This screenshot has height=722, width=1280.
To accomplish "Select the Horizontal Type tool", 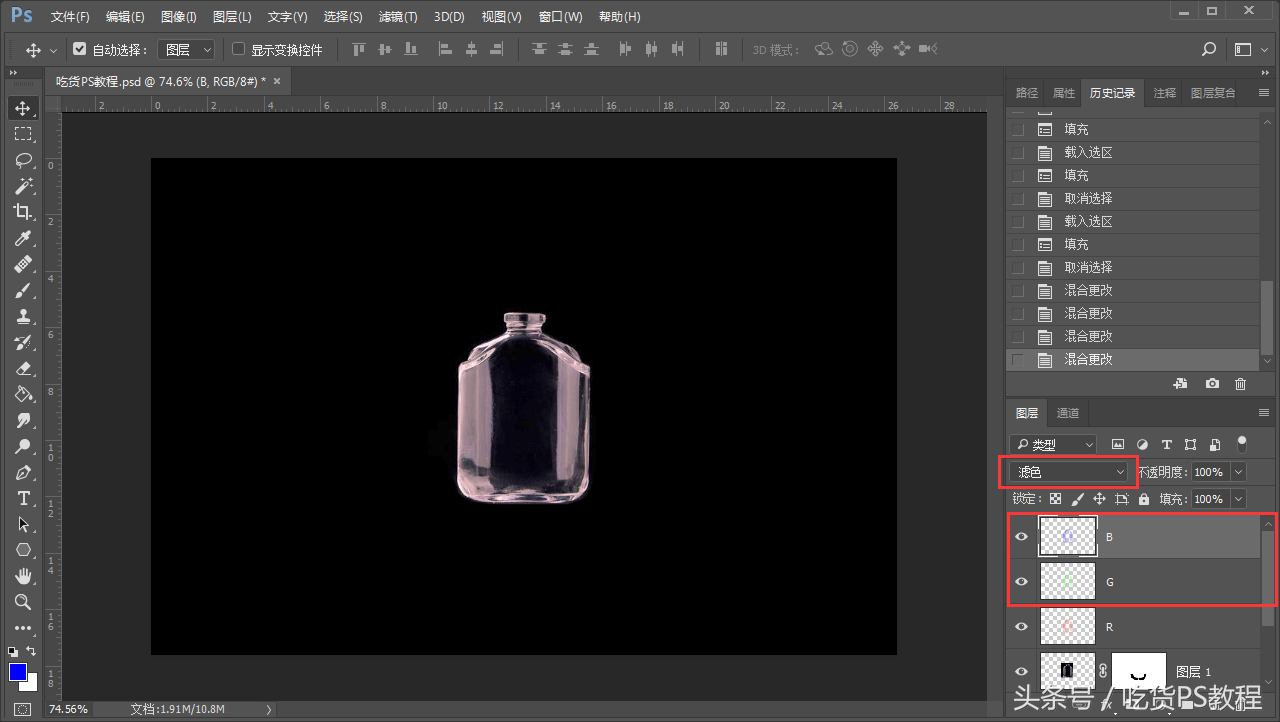I will (23, 498).
